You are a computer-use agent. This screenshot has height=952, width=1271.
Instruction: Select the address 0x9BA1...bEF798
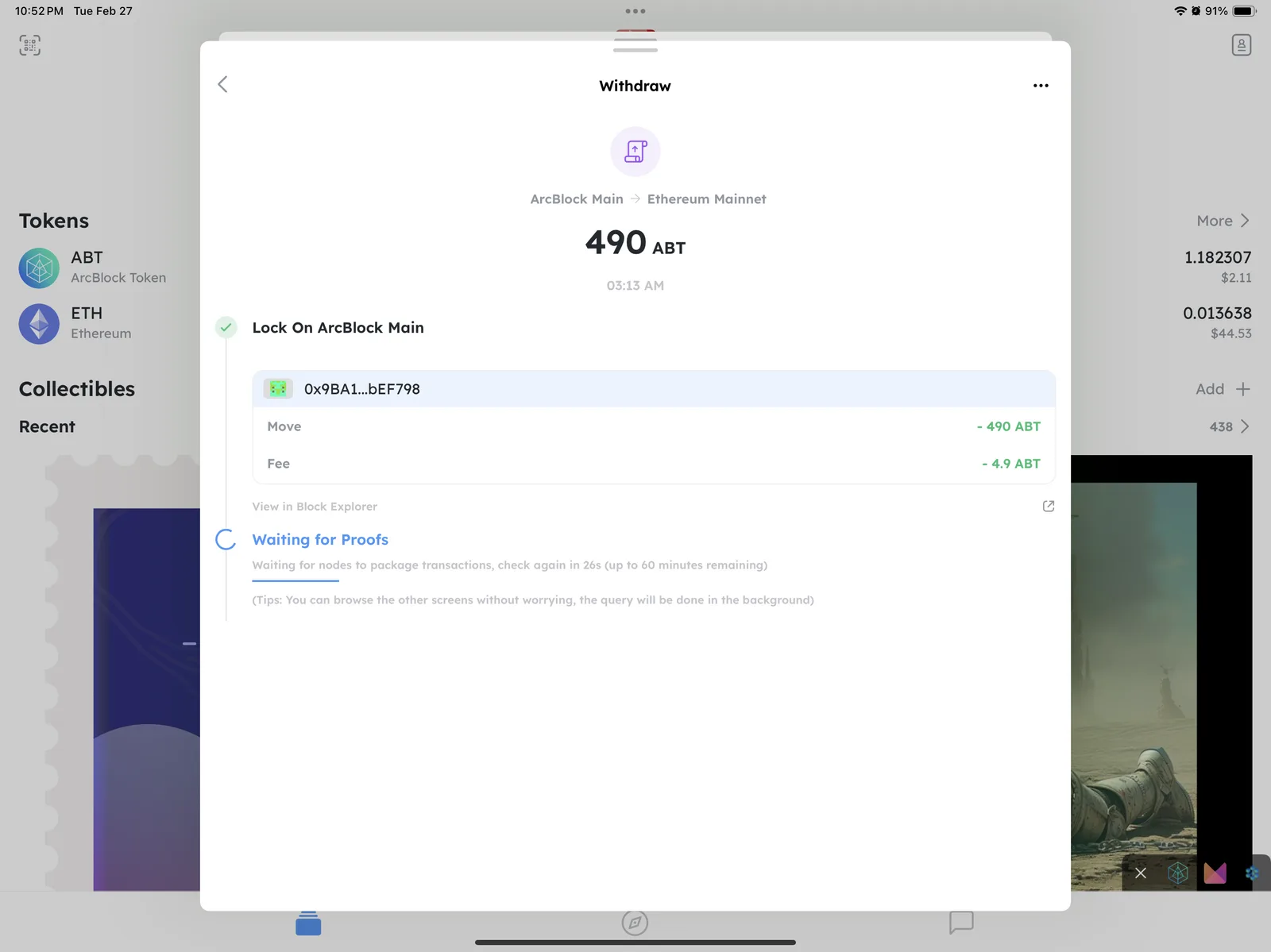(x=362, y=389)
